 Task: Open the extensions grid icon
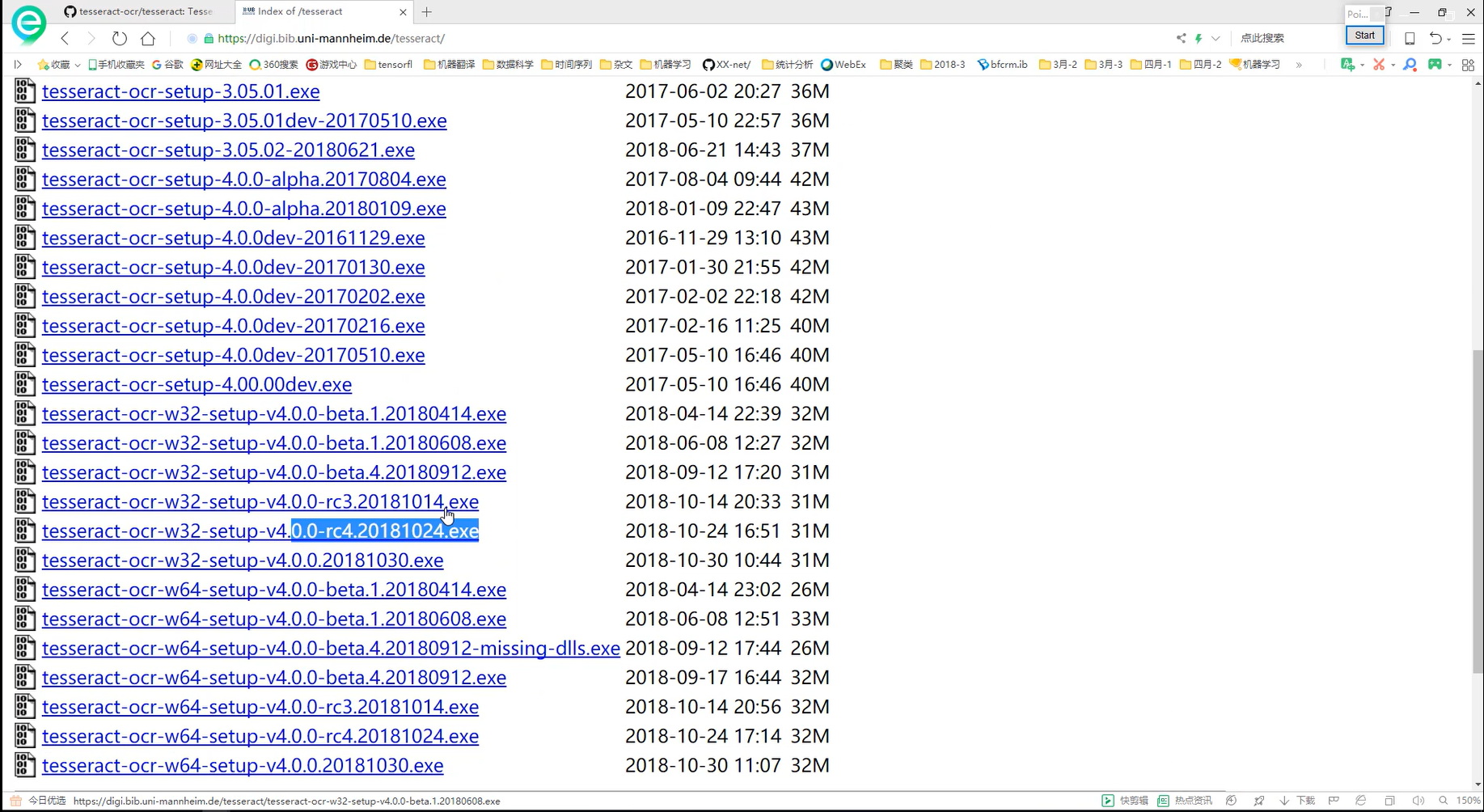tap(1468, 65)
